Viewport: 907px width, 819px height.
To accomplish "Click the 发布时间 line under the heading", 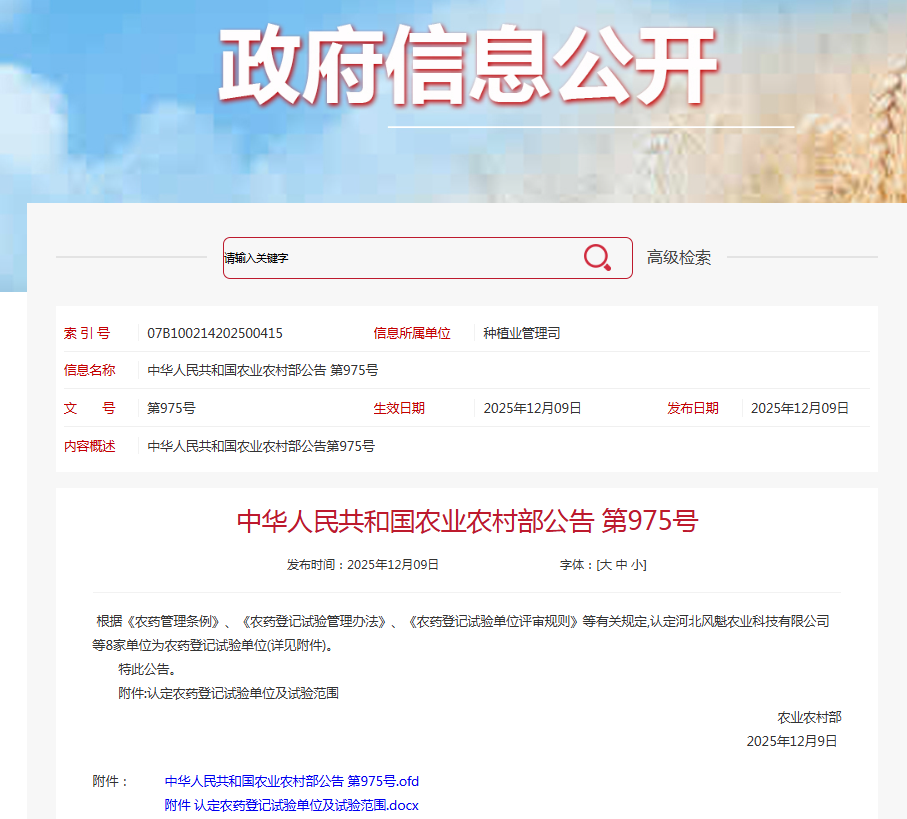I will 363,565.
